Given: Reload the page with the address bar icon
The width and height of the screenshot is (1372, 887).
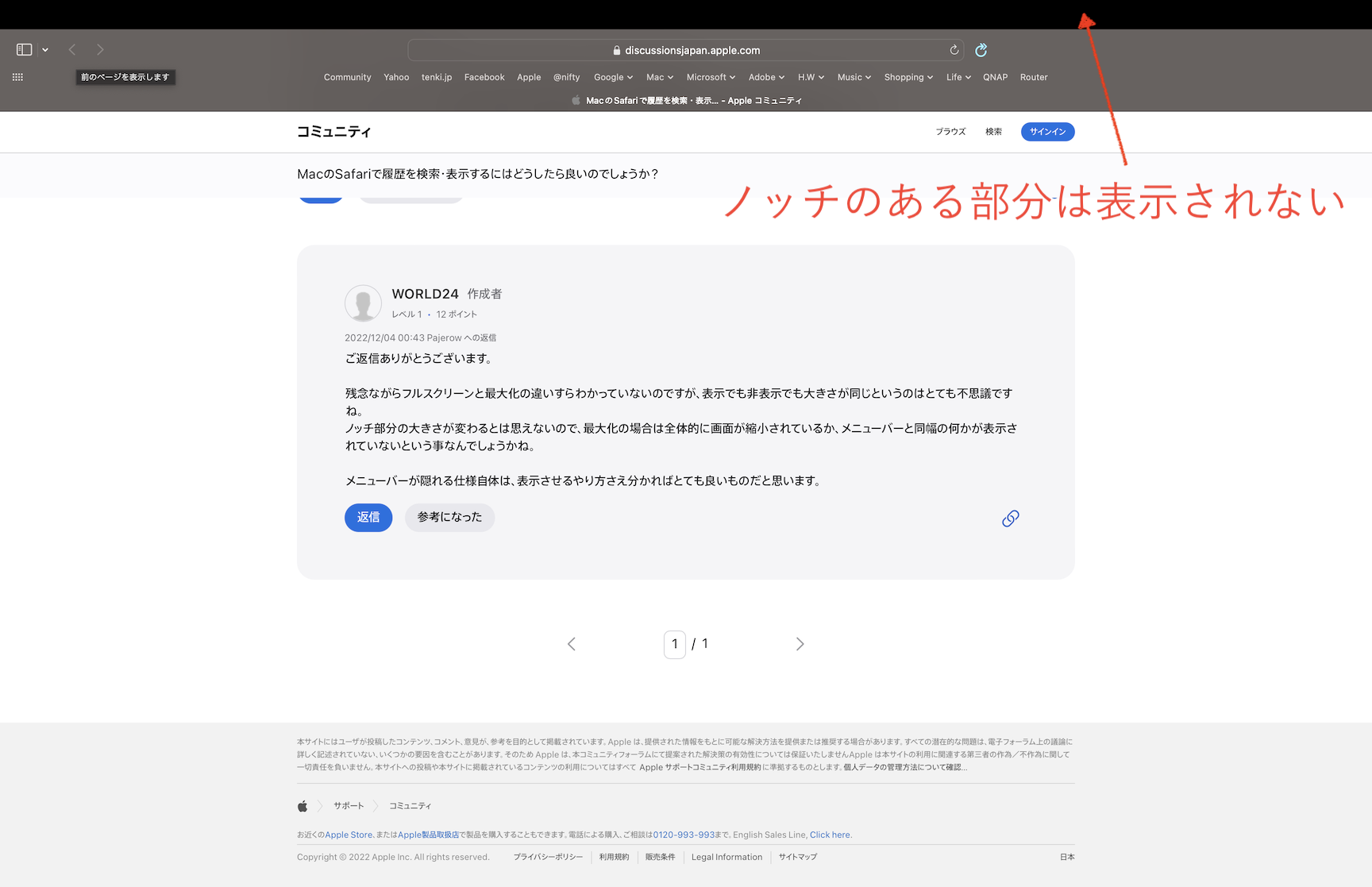Looking at the screenshot, I should [954, 50].
